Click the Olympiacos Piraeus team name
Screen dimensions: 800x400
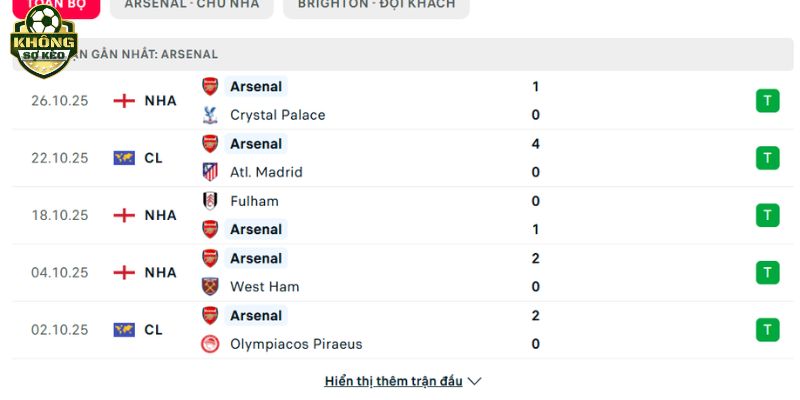296,344
